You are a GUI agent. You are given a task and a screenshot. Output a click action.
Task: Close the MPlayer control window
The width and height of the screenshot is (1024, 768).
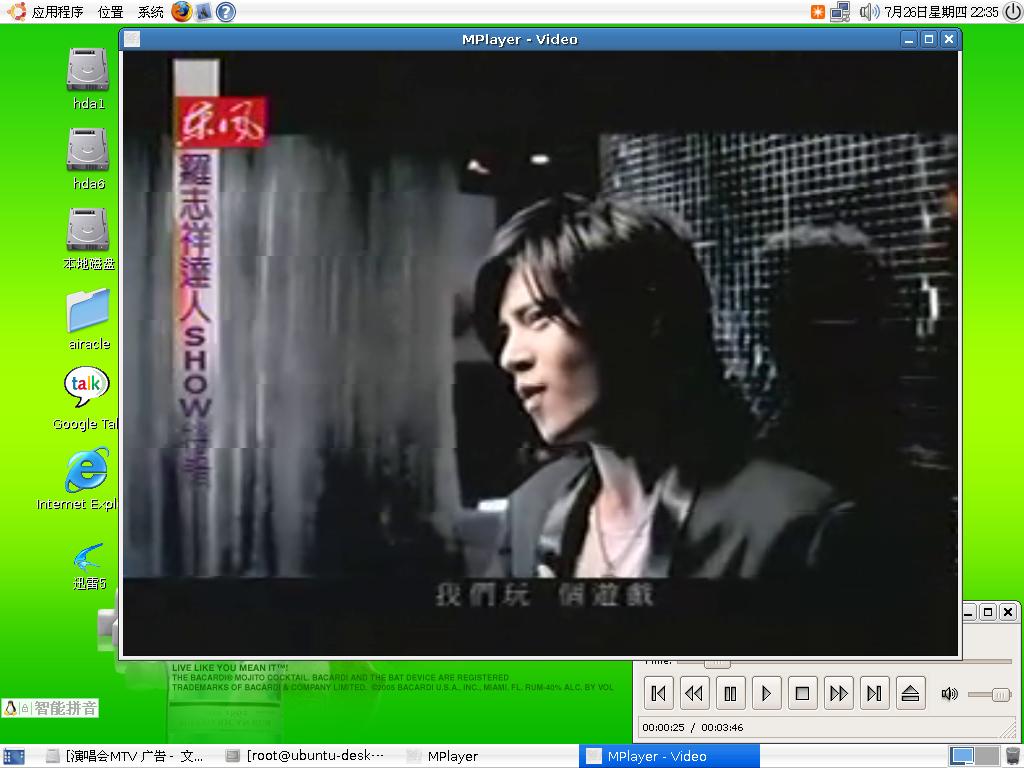pyautogui.click(x=1008, y=612)
